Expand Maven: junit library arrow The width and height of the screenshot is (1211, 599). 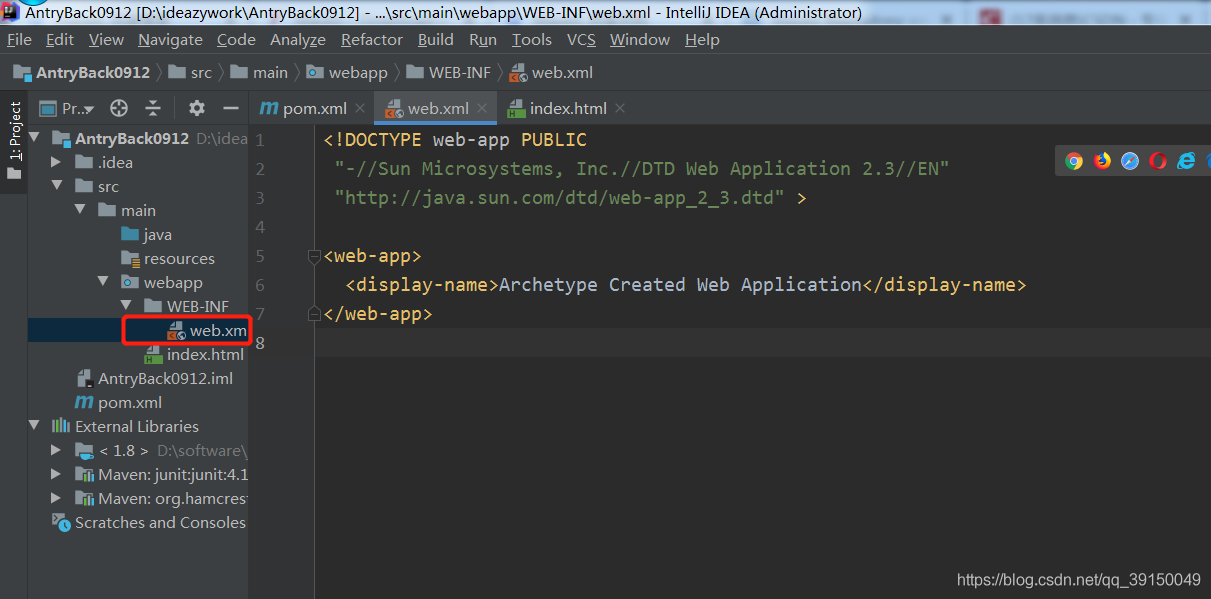click(x=57, y=474)
